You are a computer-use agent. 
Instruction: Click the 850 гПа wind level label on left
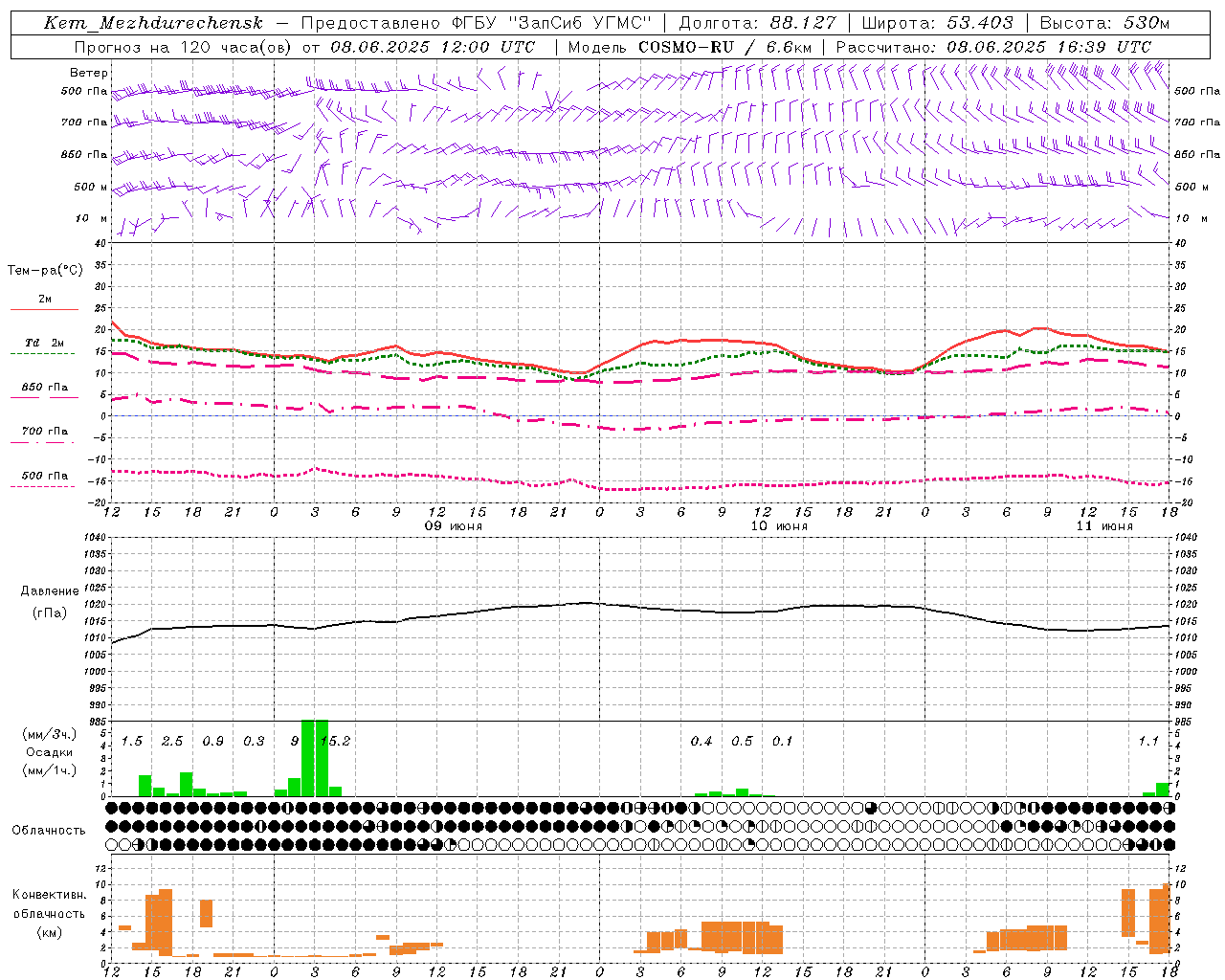[x=84, y=154]
